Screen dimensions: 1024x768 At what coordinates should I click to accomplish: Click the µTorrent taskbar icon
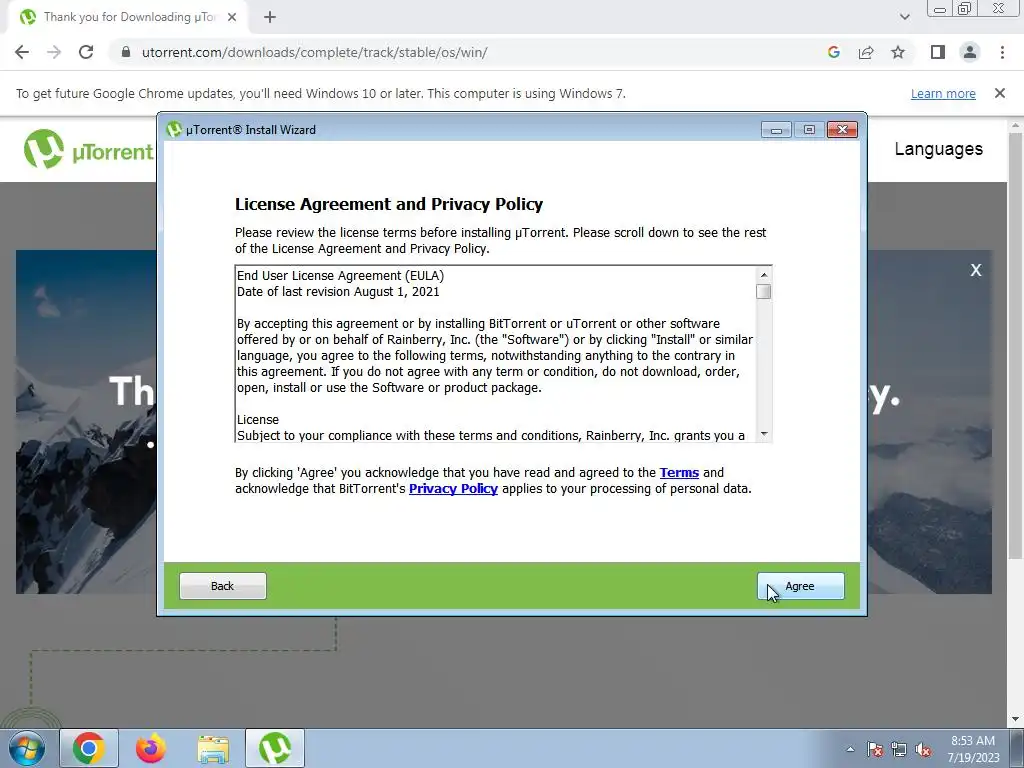click(275, 748)
